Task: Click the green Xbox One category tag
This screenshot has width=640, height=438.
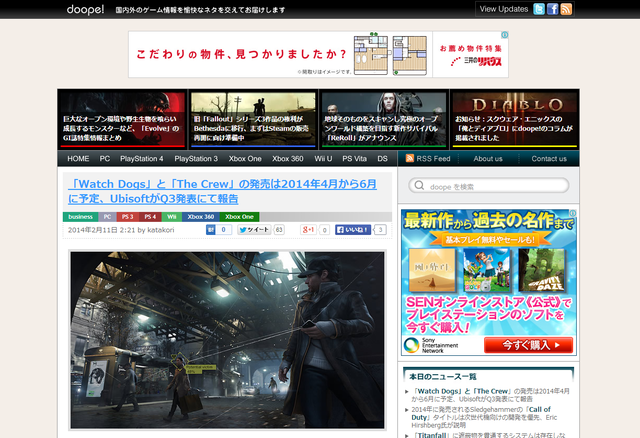Action: pyautogui.click(x=239, y=217)
